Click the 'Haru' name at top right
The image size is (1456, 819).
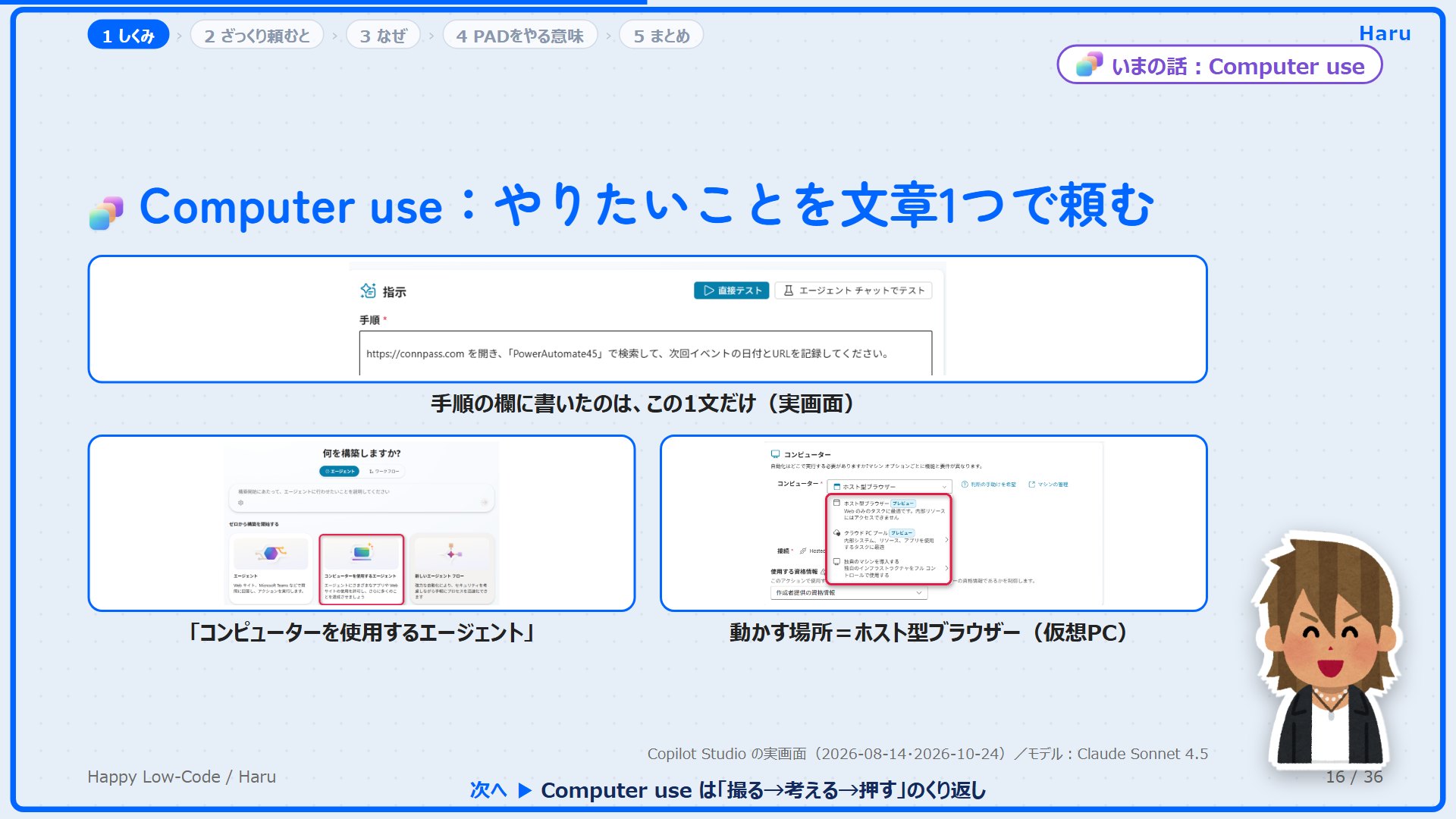click(x=1385, y=33)
